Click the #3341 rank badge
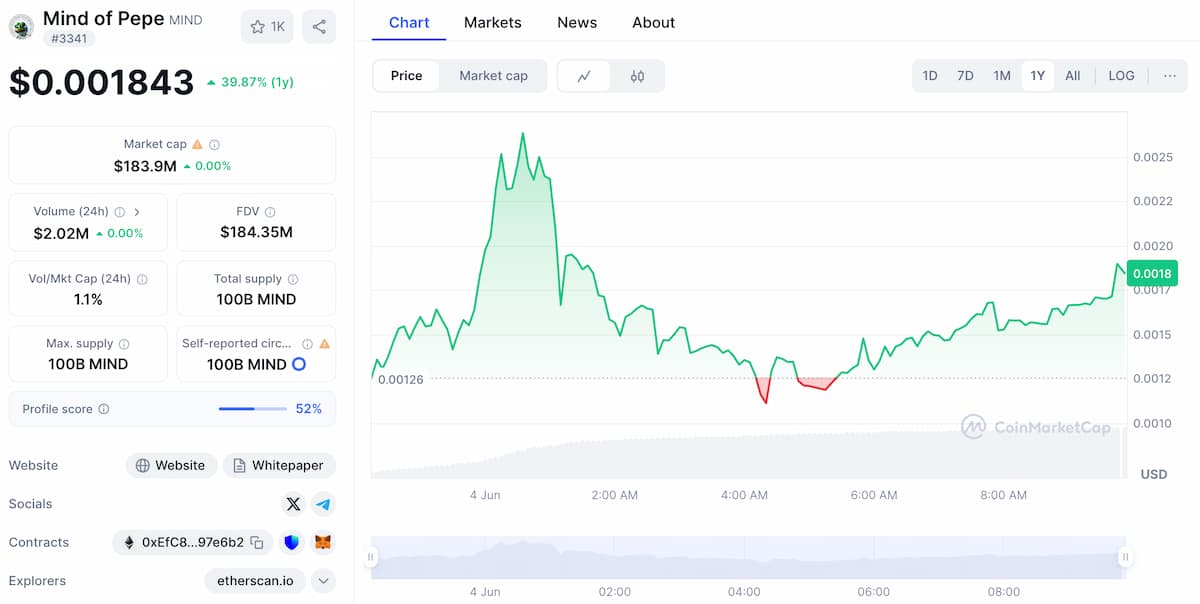The width and height of the screenshot is (1200, 604). (x=68, y=38)
